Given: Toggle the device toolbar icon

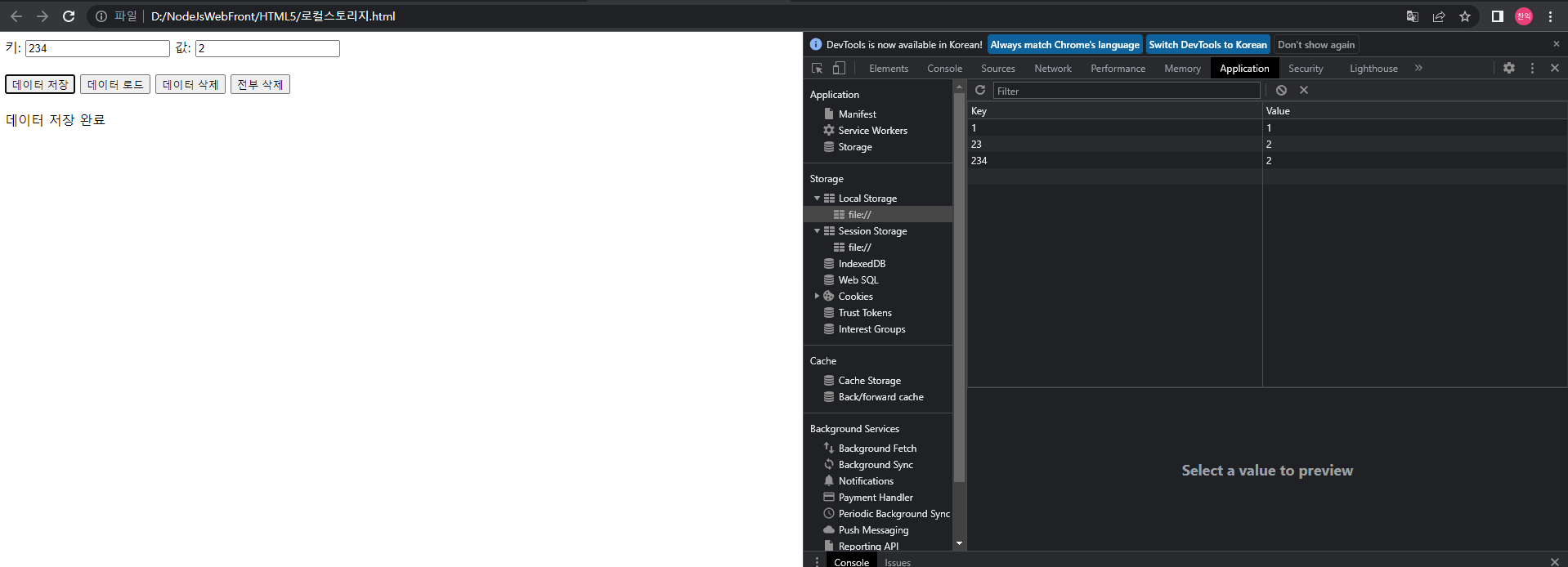Looking at the screenshot, I should point(839,69).
